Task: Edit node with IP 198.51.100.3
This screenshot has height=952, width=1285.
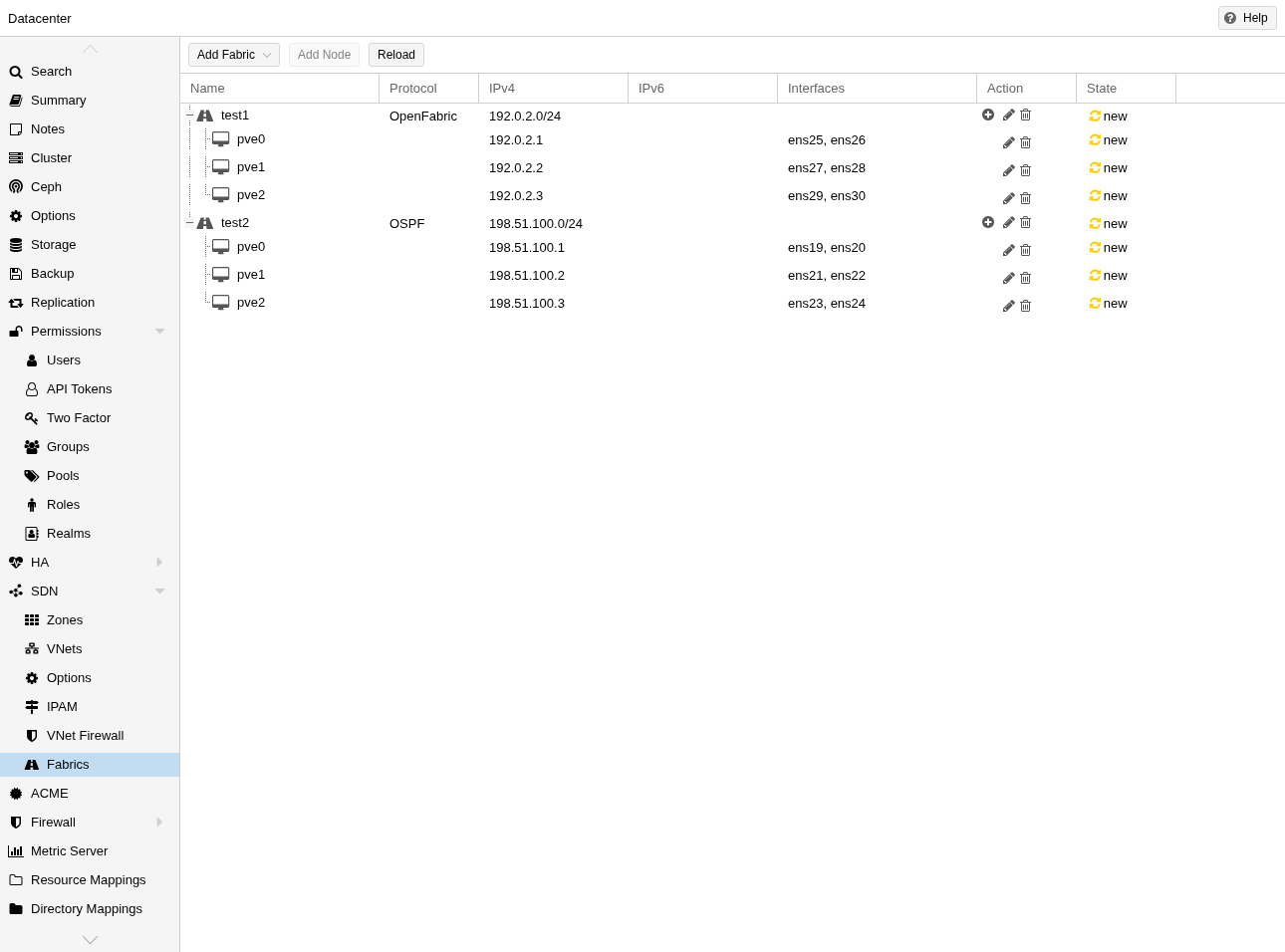Action: 1008,306
